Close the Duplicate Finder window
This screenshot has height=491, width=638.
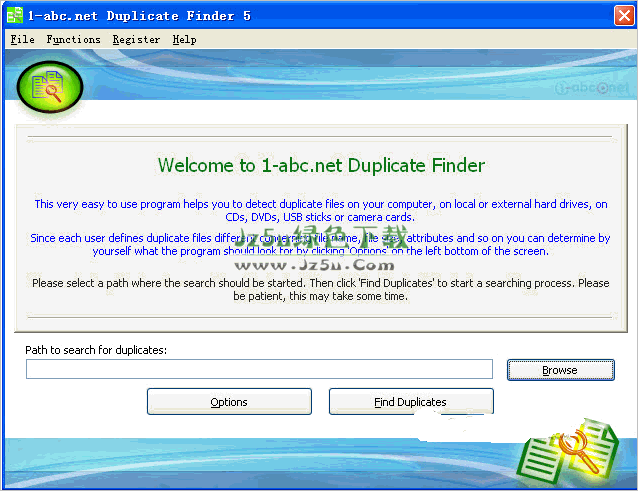(x=624, y=15)
